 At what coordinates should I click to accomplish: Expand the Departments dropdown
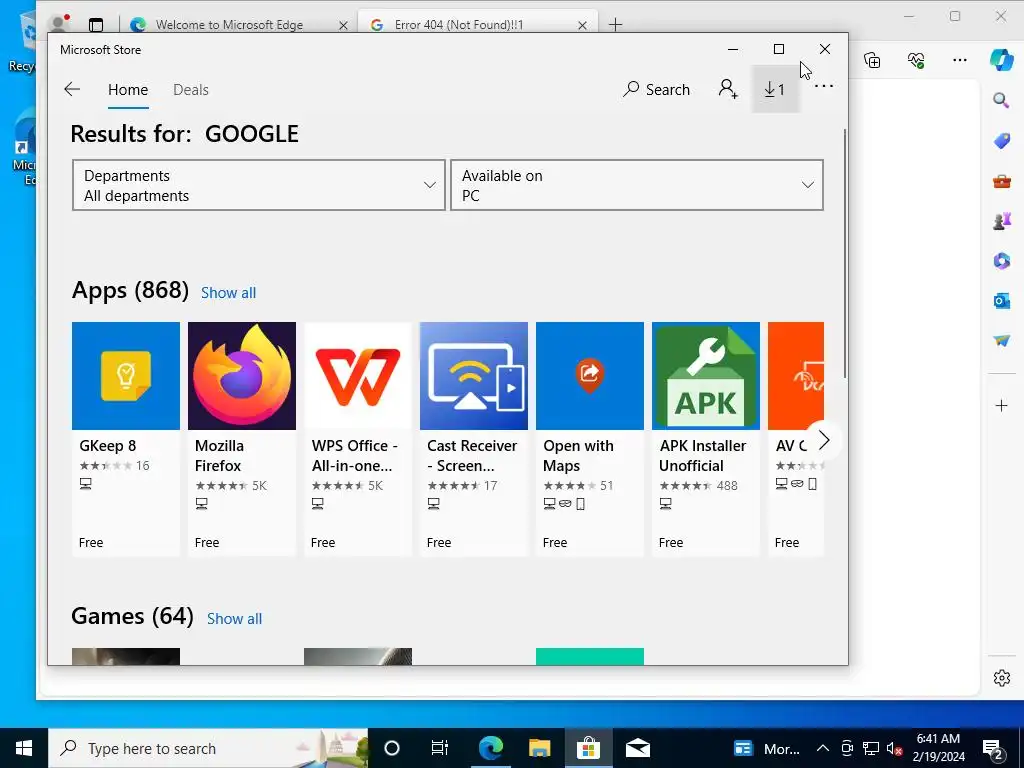tap(259, 185)
